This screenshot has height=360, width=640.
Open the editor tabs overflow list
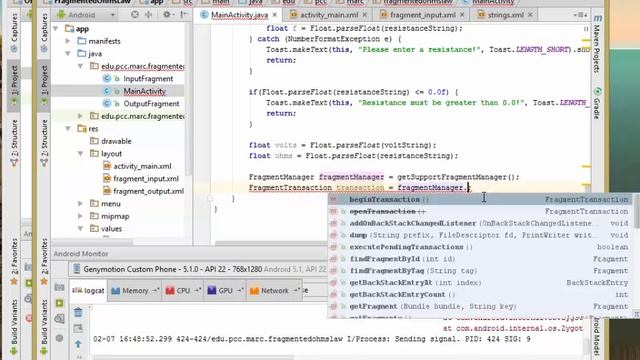click(580, 15)
